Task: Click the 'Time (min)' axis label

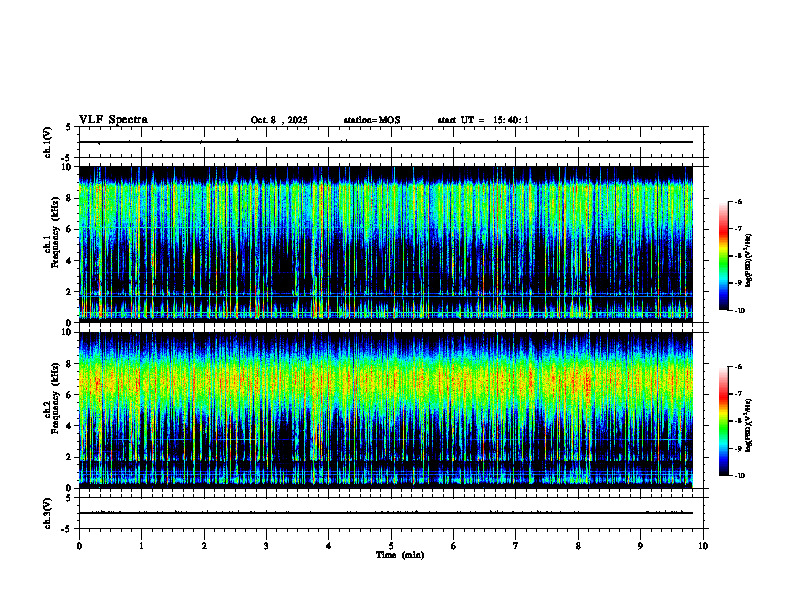Action: coord(400,555)
